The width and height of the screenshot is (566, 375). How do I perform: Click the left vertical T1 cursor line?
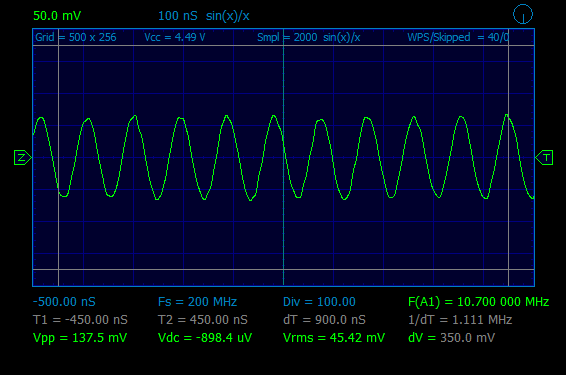[x=58, y=162]
